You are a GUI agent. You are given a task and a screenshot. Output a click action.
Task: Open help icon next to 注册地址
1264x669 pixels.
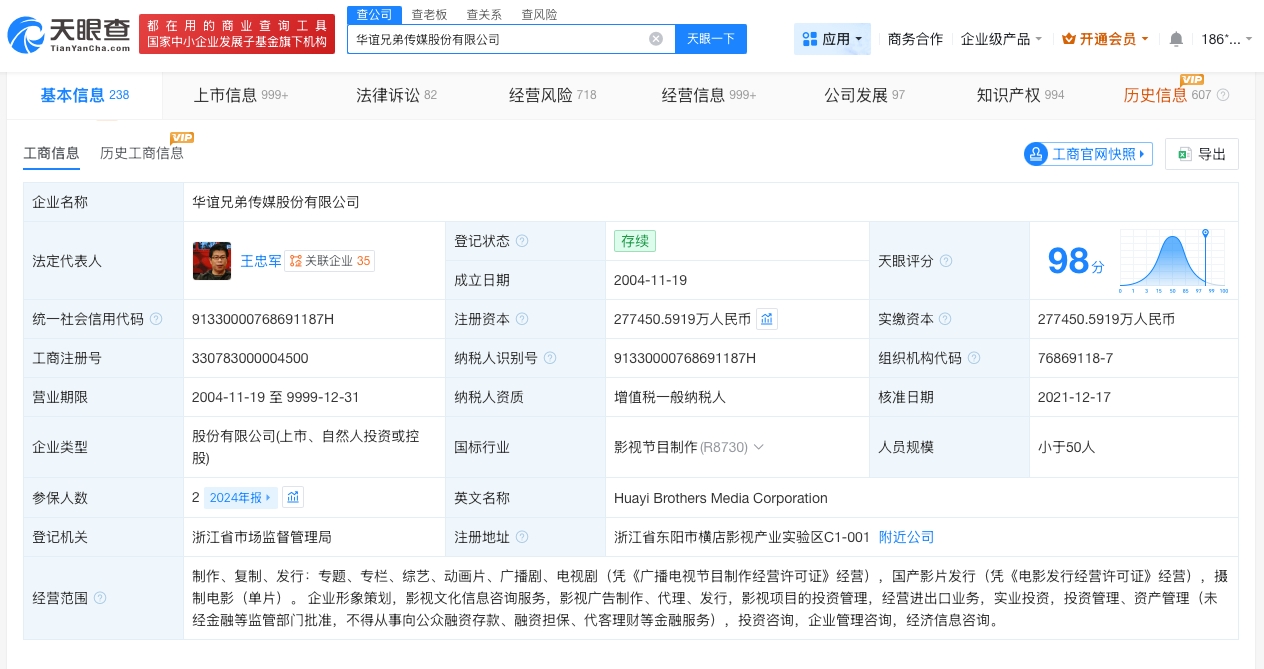point(522,537)
